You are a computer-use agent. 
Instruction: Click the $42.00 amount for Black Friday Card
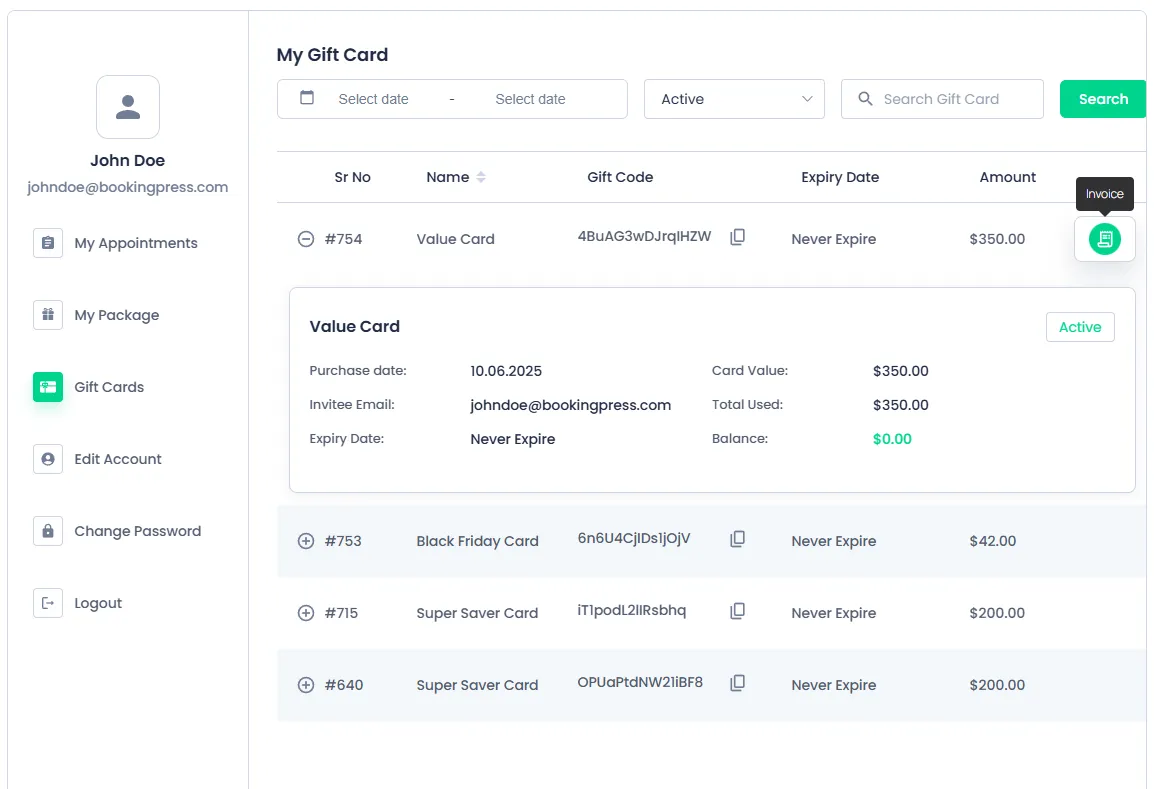point(993,541)
